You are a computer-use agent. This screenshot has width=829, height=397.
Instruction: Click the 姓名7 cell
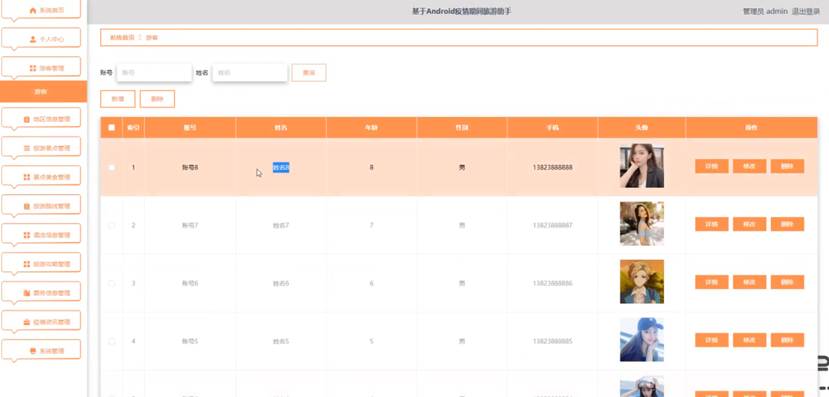(x=281, y=225)
